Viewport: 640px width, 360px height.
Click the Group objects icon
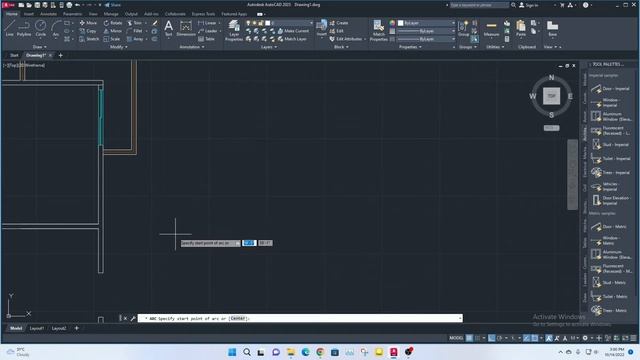[463, 28]
